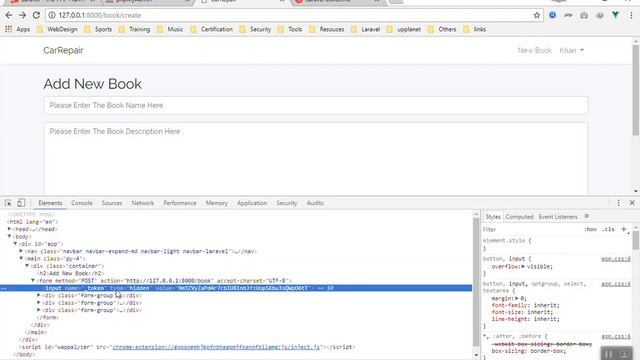Screen dimensions: 640x360
Task: Open the Chrome three-dot menu
Action: tap(631, 15)
